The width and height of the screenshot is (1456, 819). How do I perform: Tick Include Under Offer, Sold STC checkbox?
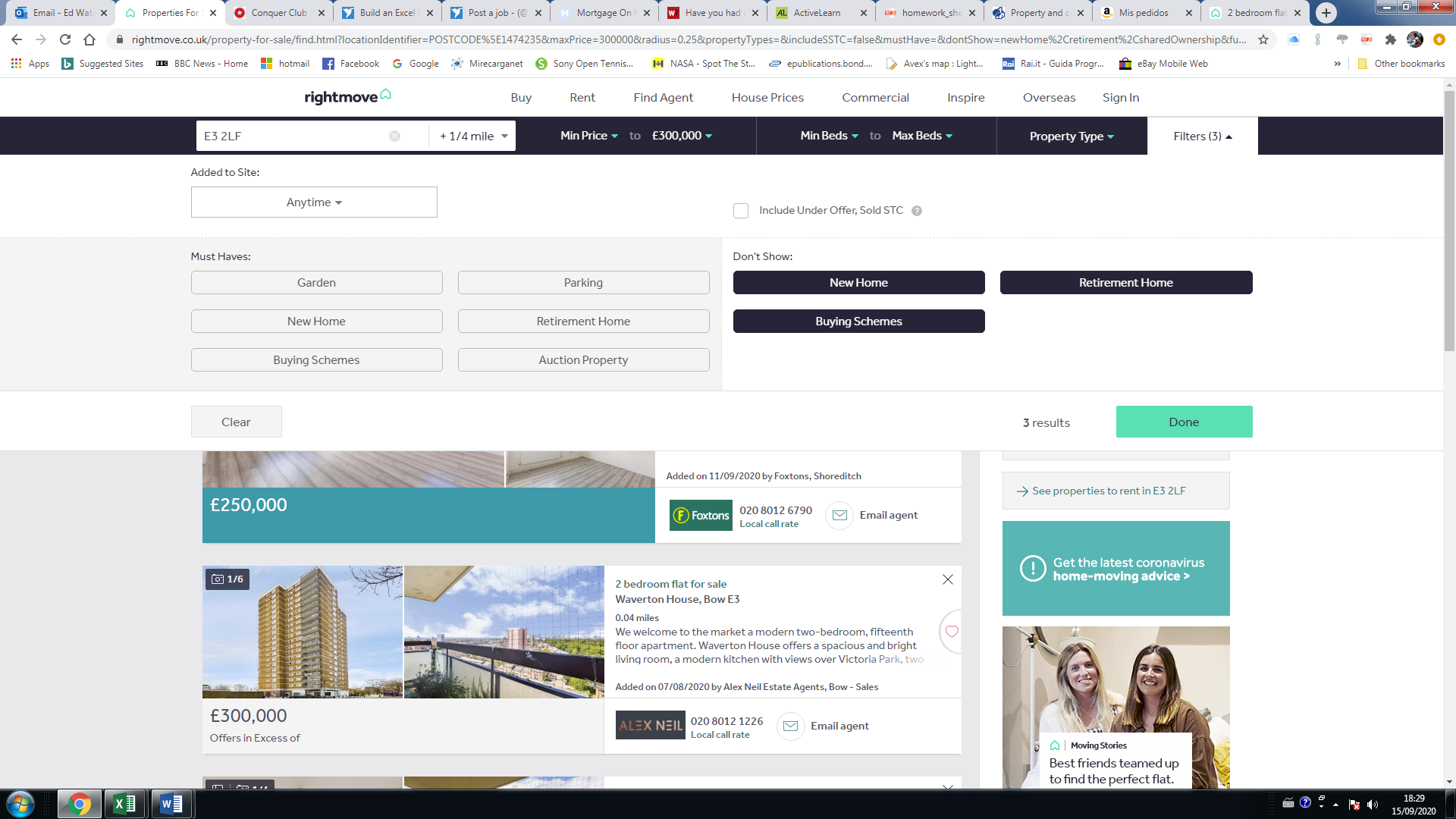(741, 211)
